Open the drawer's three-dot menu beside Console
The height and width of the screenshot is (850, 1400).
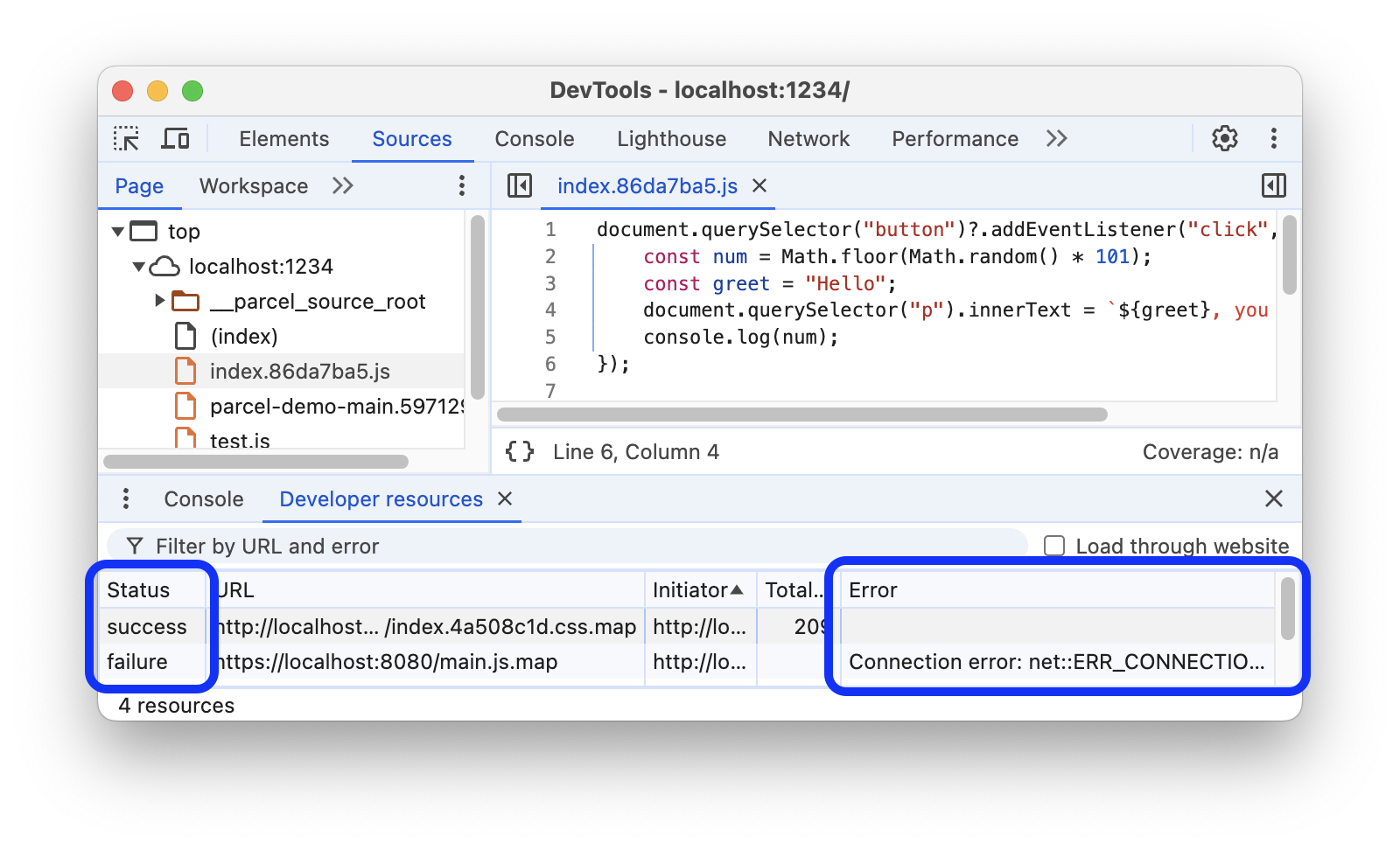click(x=125, y=498)
